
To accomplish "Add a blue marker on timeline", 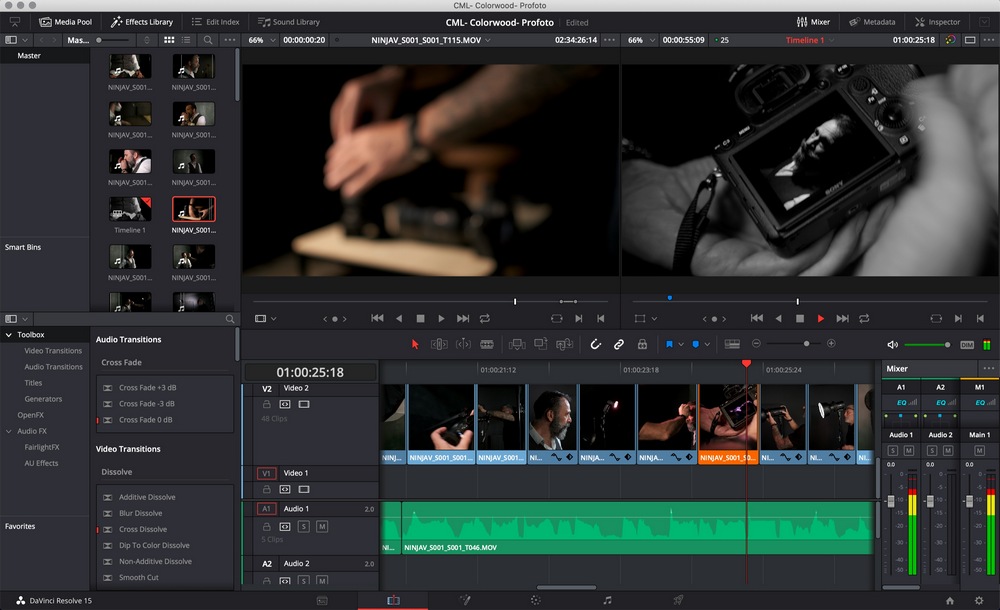I will (695, 345).
